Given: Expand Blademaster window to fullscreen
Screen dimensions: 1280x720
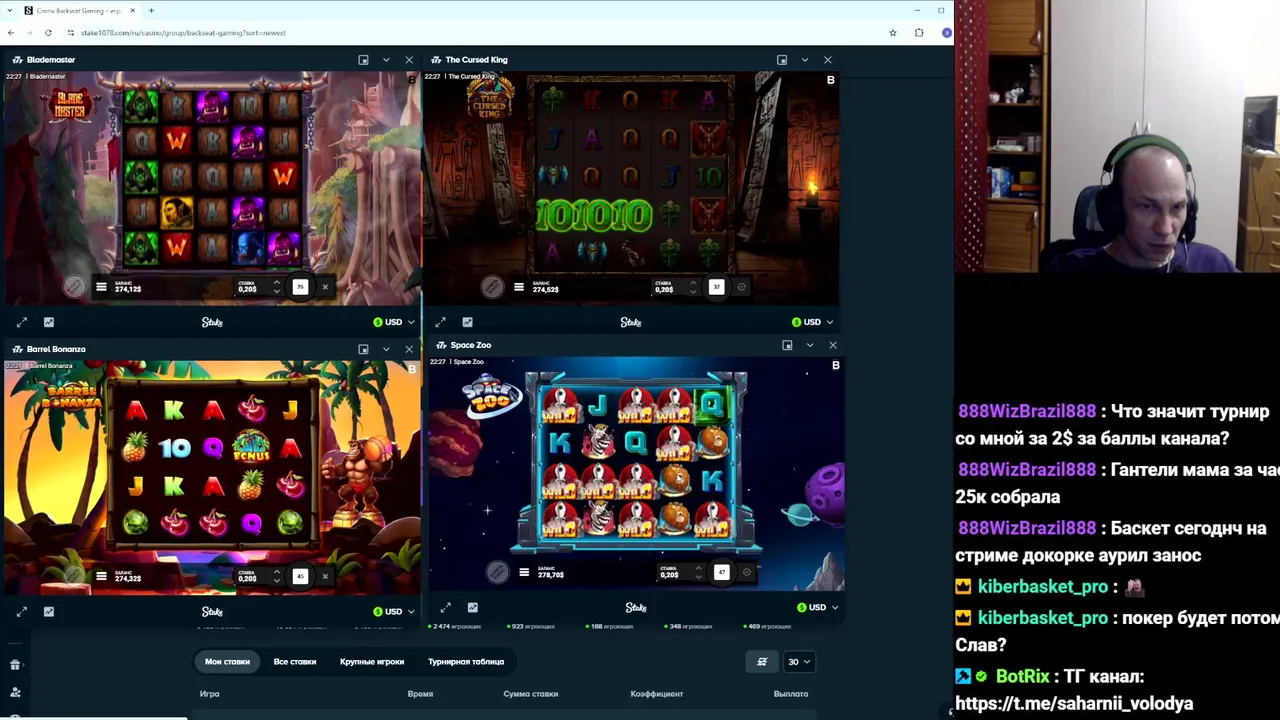Looking at the screenshot, I should (x=22, y=322).
